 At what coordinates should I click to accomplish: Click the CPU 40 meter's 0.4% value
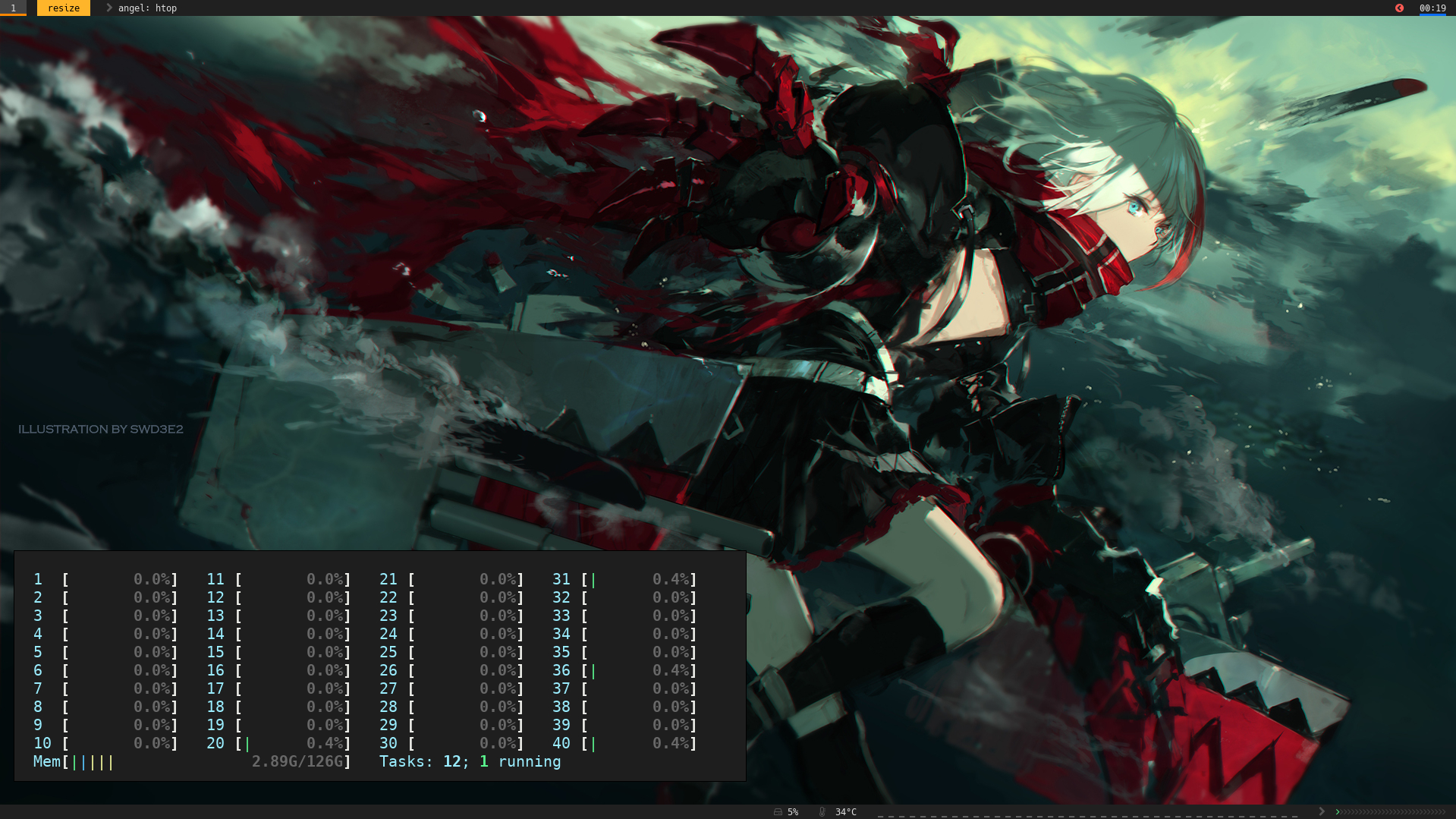671,744
